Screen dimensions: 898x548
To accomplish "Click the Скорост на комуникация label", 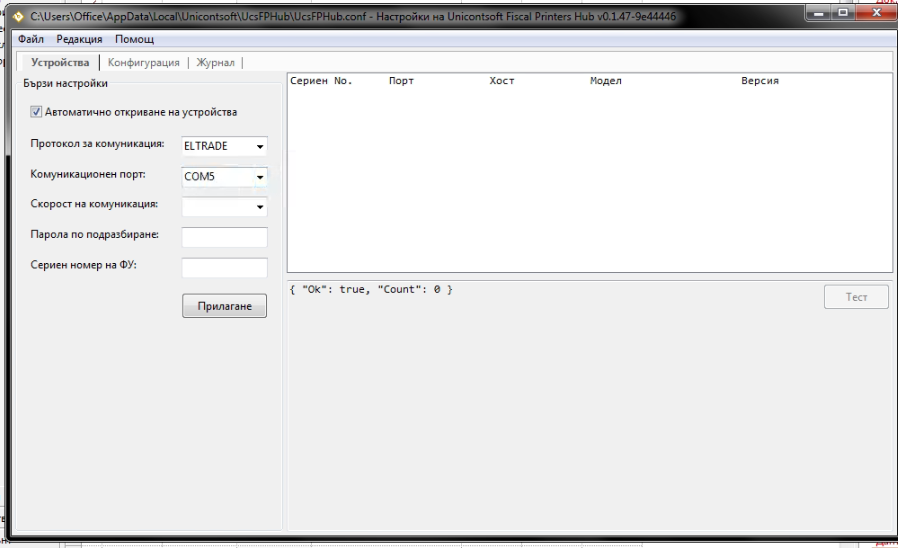I will pyautogui.click(x=94, y=204).
